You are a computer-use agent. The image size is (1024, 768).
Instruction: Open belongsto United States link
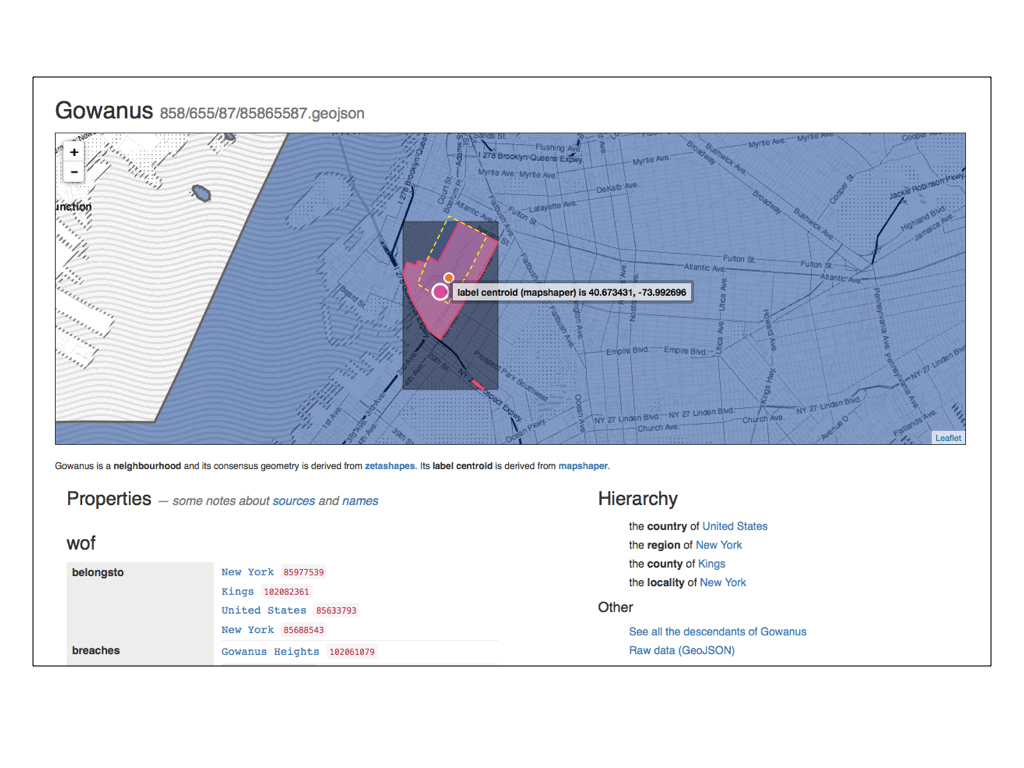tap(264, 611)
